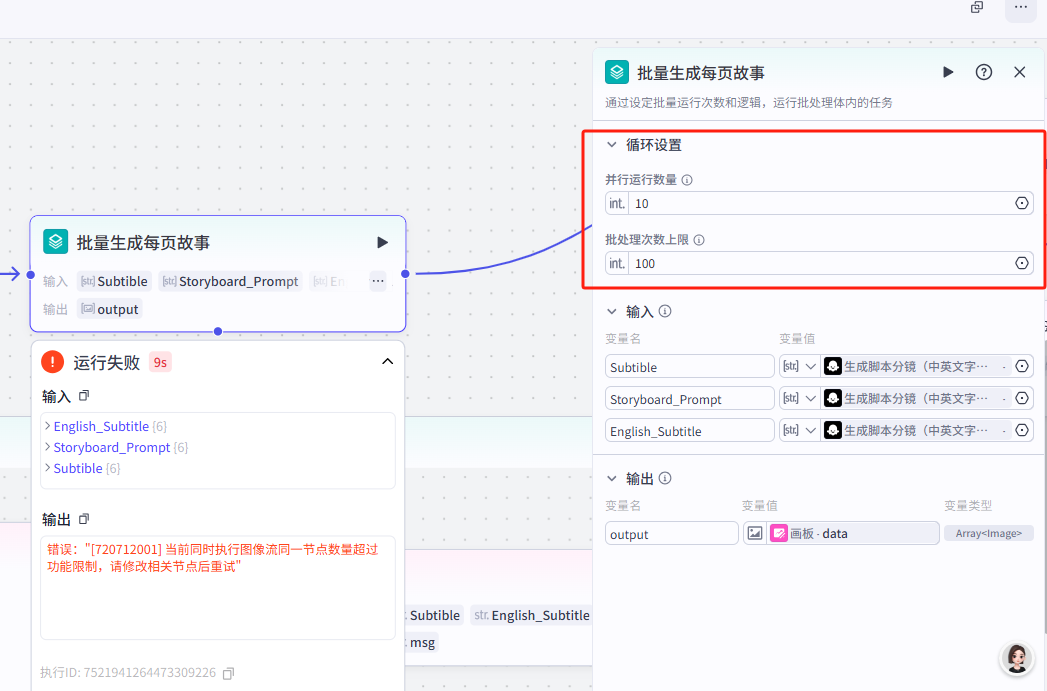Close the 批量生成每页故事 settings panel
Image resolution: width=1047 pixels, height=691 pixels.
pyautogui.click(x=1020, y=72)
